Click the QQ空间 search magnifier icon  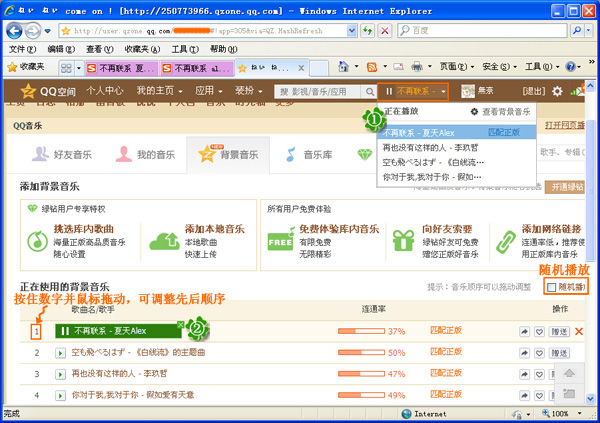click(369, 92)
